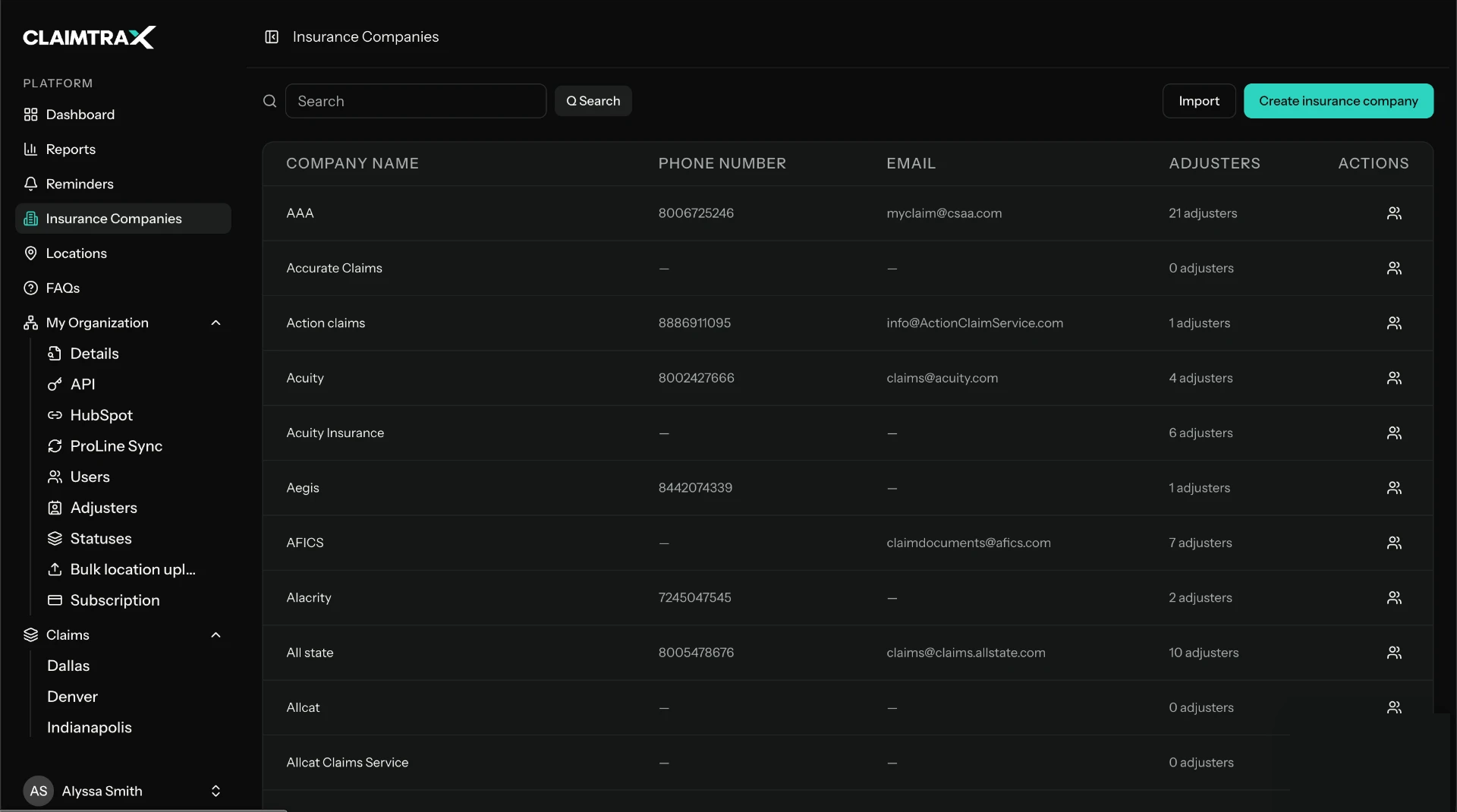This screenshot has height=812, width=1457.
Task: Click email claims@acuity.com
Action: pyautogui.click(x=942, y=378)
